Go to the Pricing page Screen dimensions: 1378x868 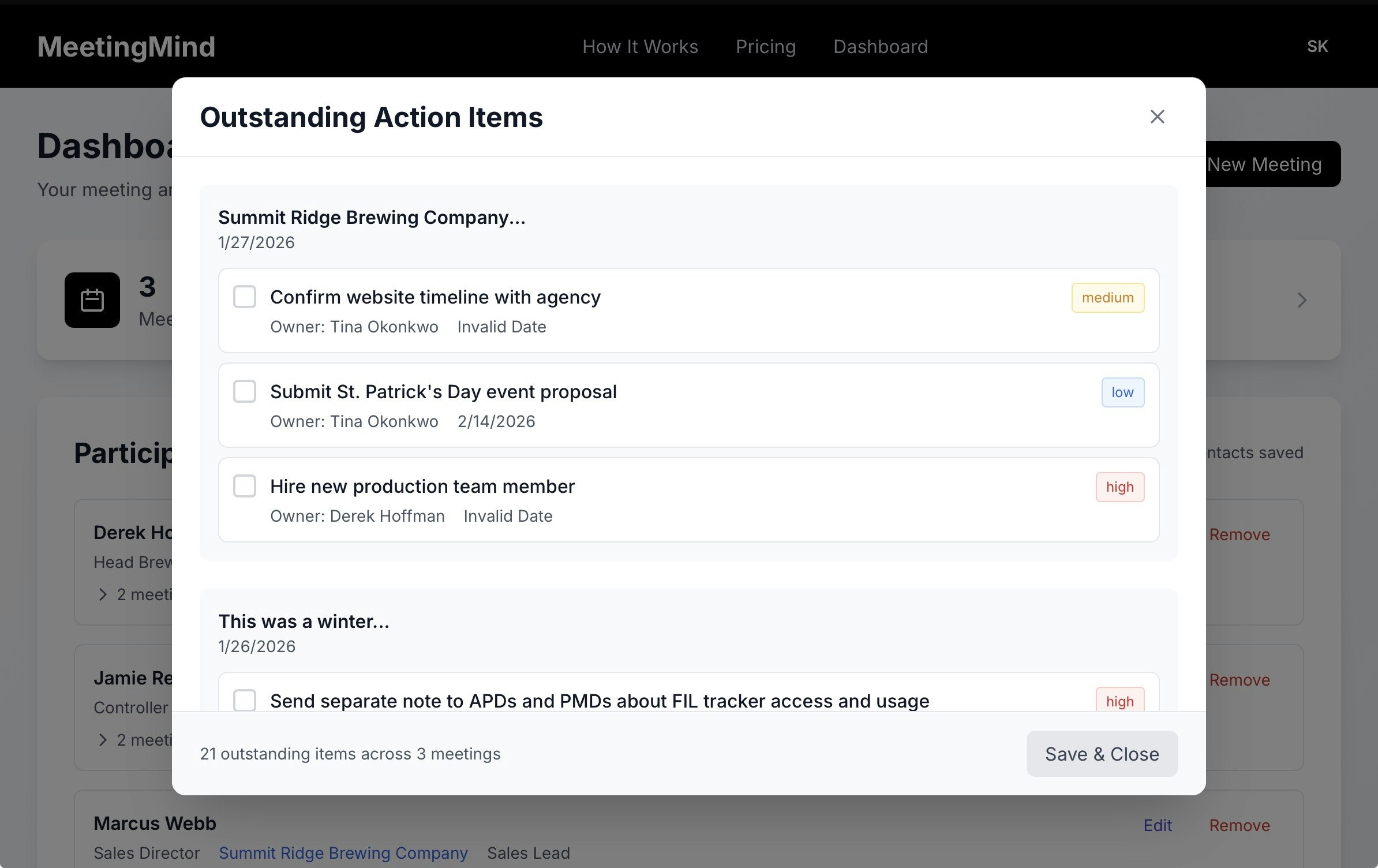click(x=765, y=47)
